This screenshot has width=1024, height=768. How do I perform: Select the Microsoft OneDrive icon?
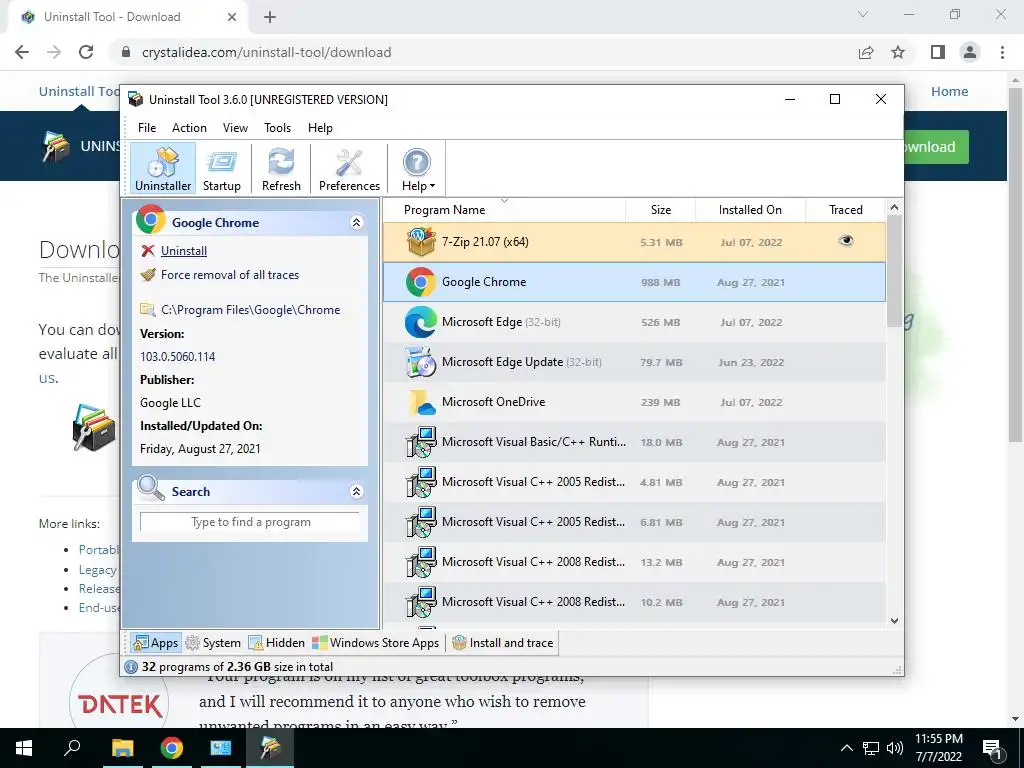tap(421, 402)
